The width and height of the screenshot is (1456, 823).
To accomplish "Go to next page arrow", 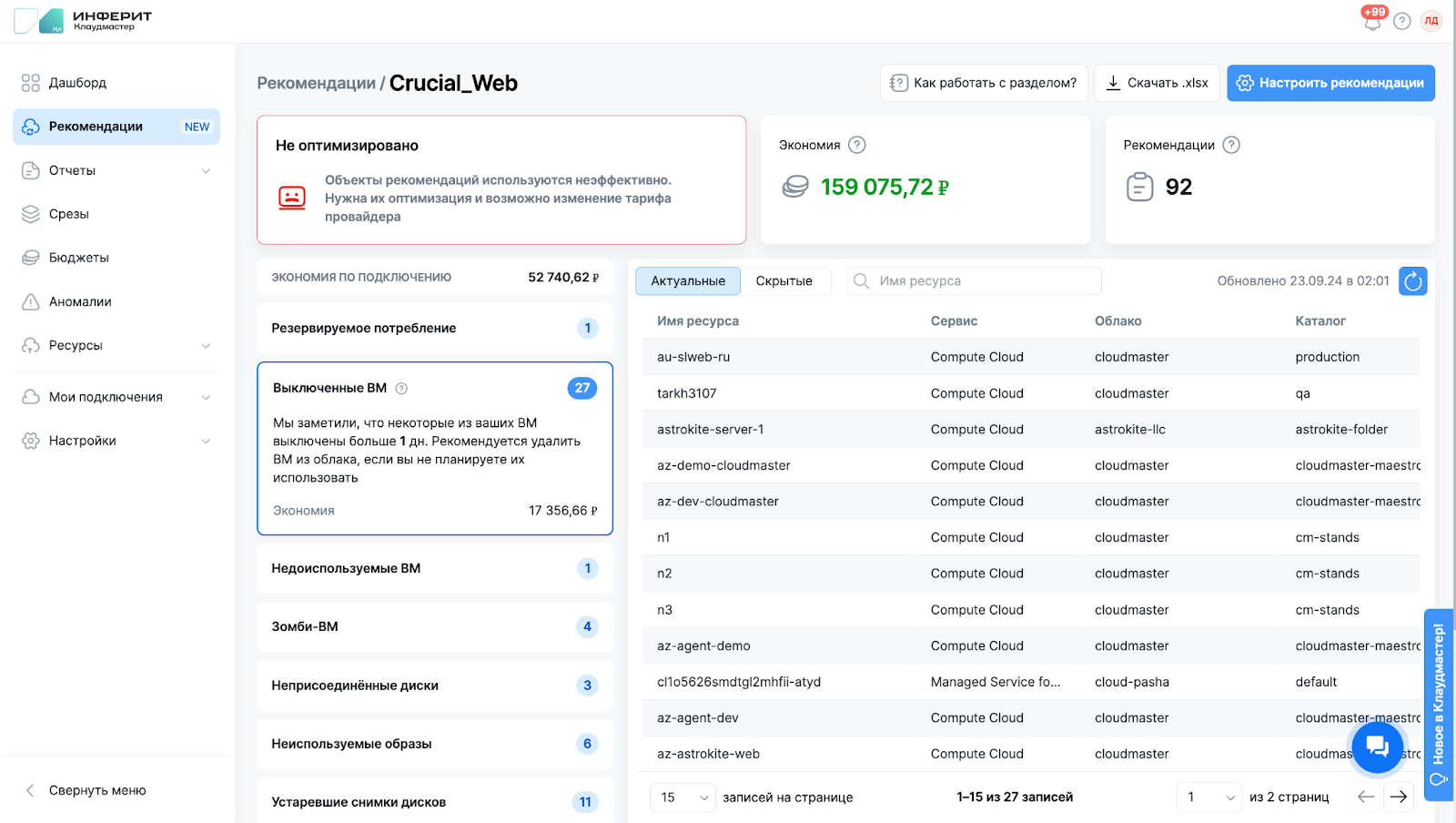I will pos(1399,797).
